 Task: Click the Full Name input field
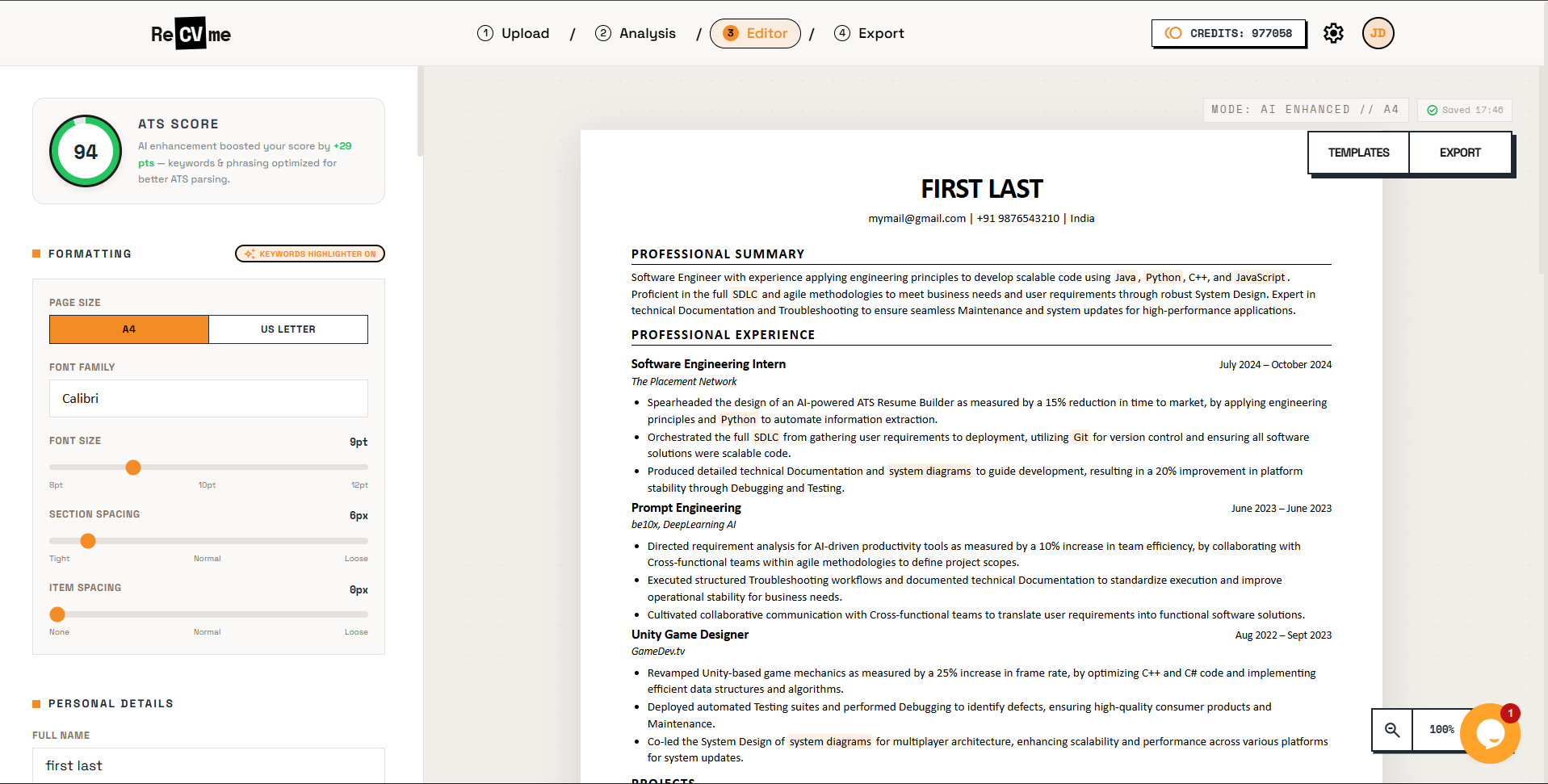pyautogui.click(x=208, y=765)
